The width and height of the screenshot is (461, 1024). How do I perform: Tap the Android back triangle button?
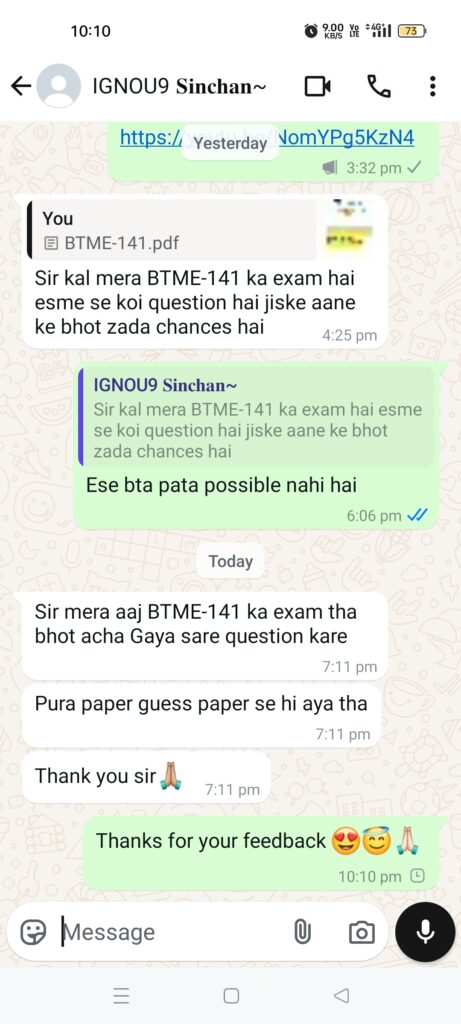341,995
